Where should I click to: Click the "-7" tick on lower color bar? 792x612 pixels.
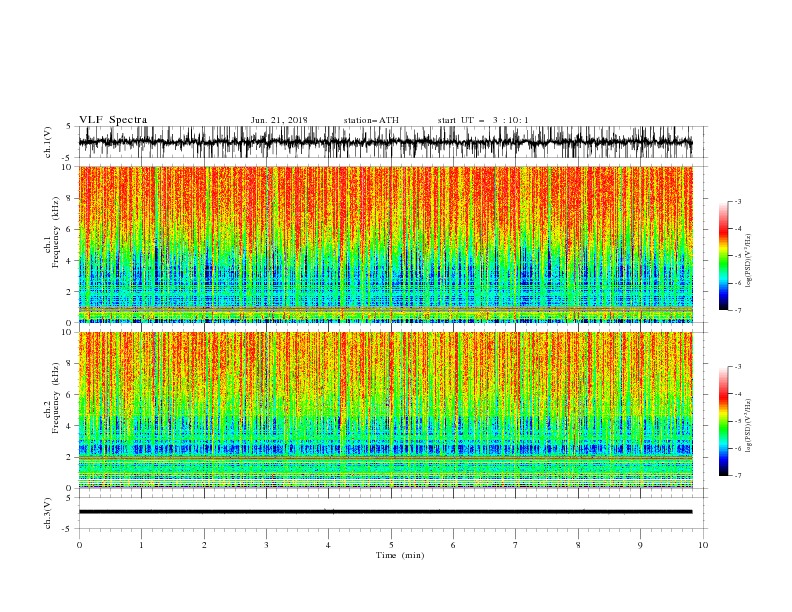(738, 475)
